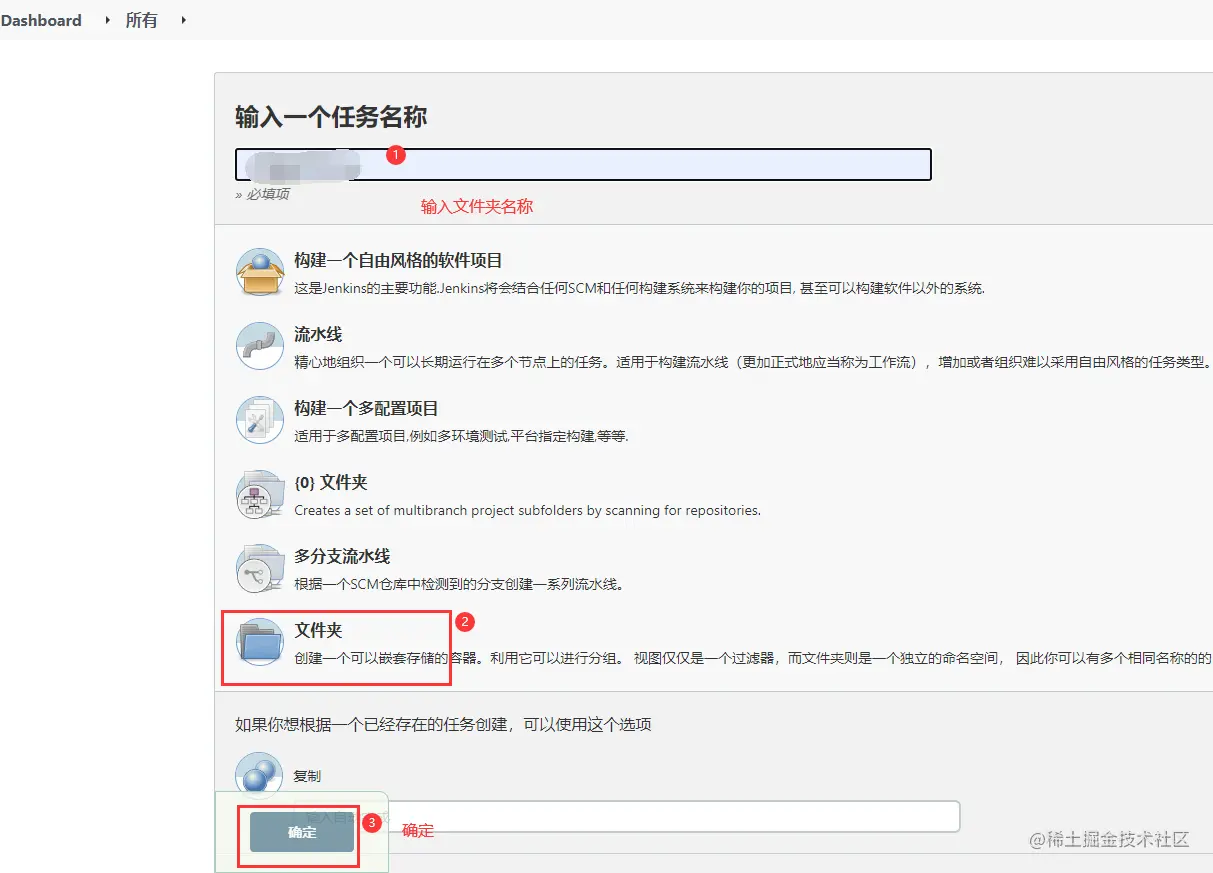Click 所有 in the breadcrumb bar
The image size is (1213, 873).
tap(140, 20)
